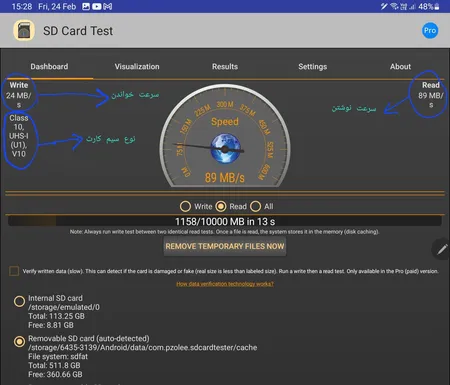The height and width of the screenshot is (385, 450).
Task: Select the All test radio button
Action: click(x=255, y=206)
